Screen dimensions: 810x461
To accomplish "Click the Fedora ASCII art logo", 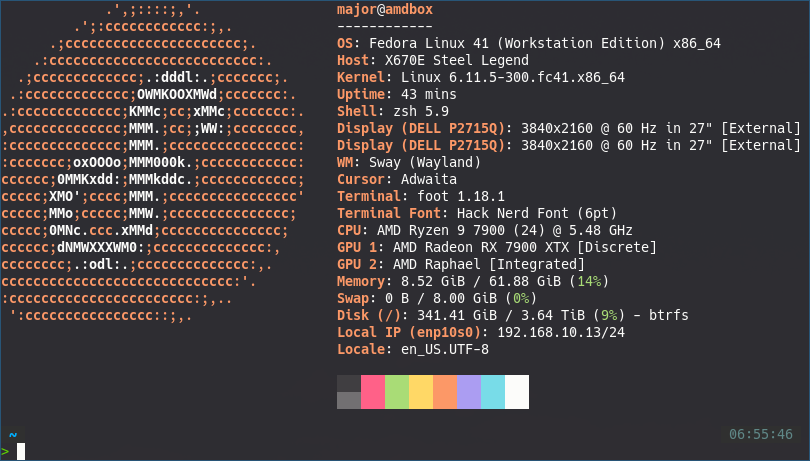I will pyautogui.click(x=155, y=162).
